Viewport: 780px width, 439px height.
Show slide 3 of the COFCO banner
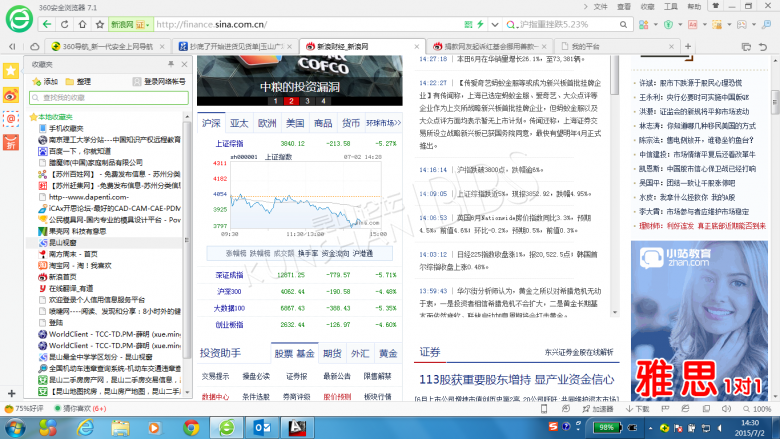coord(307,101)
